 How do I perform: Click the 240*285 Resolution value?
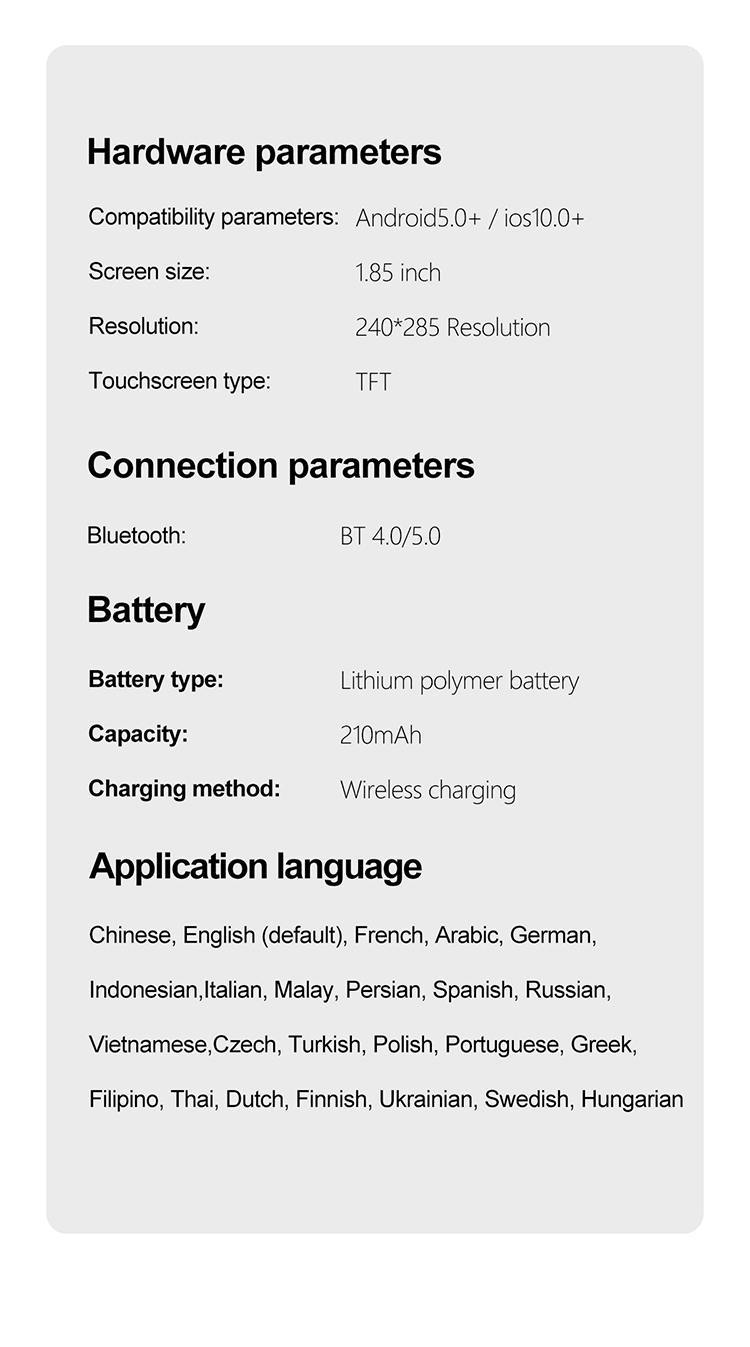tap(452, 328)
